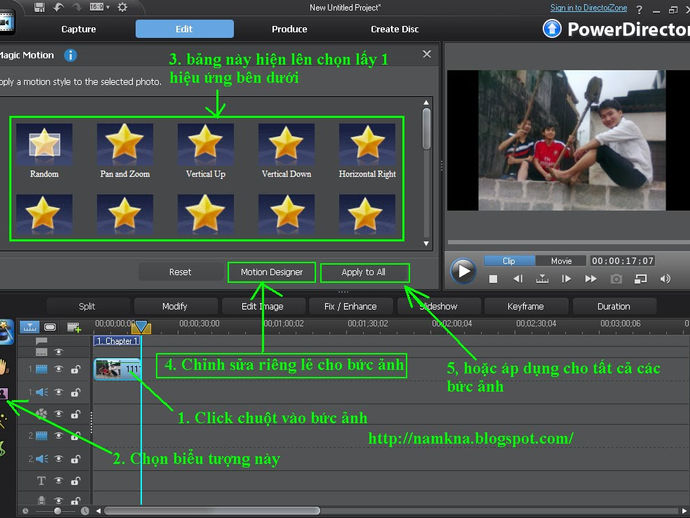Click the hand-shaped Magic tool icon
Screen dimensions: 690x518
pyautogui.click(x=4, y=367)
